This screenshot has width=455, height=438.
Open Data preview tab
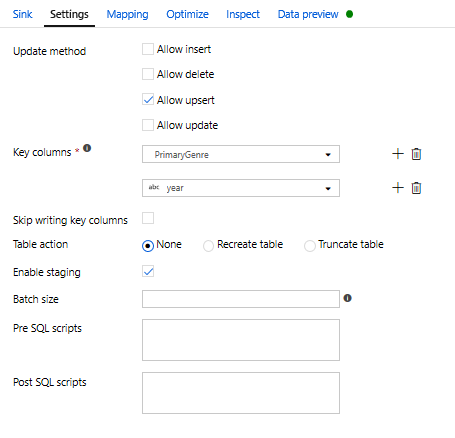pos(308,14)
